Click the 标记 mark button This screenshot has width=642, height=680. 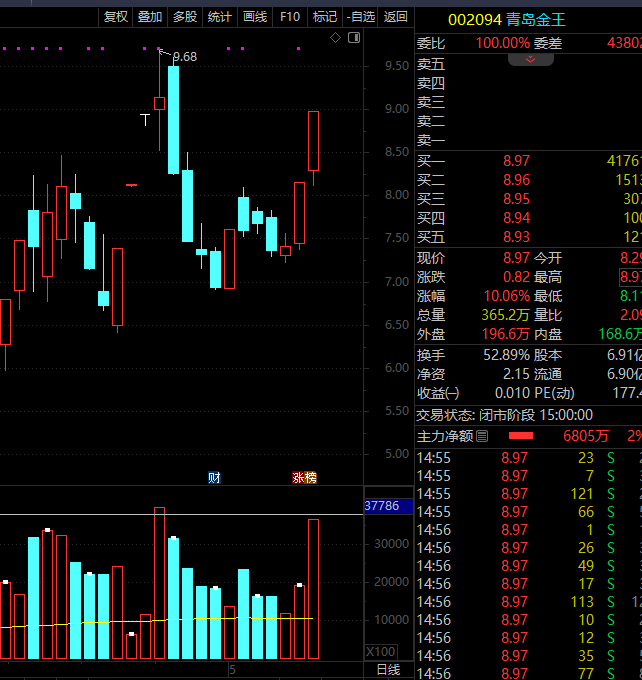pos(325,17)
